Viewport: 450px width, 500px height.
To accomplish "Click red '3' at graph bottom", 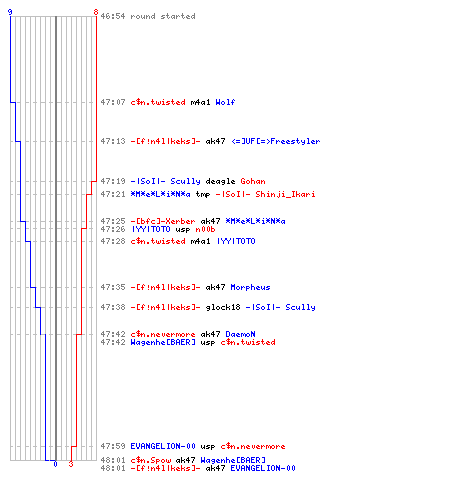I will pos(71,464).
